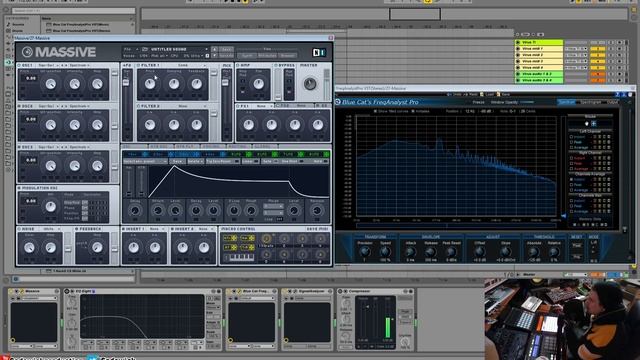Select Virus TI track in Ableton
Viewport: 640px width, 360px height.
539,42
